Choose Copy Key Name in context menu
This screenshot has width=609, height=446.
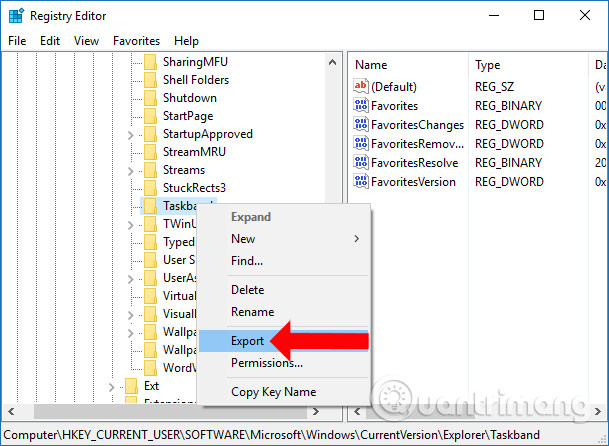(x=283, y=392)
